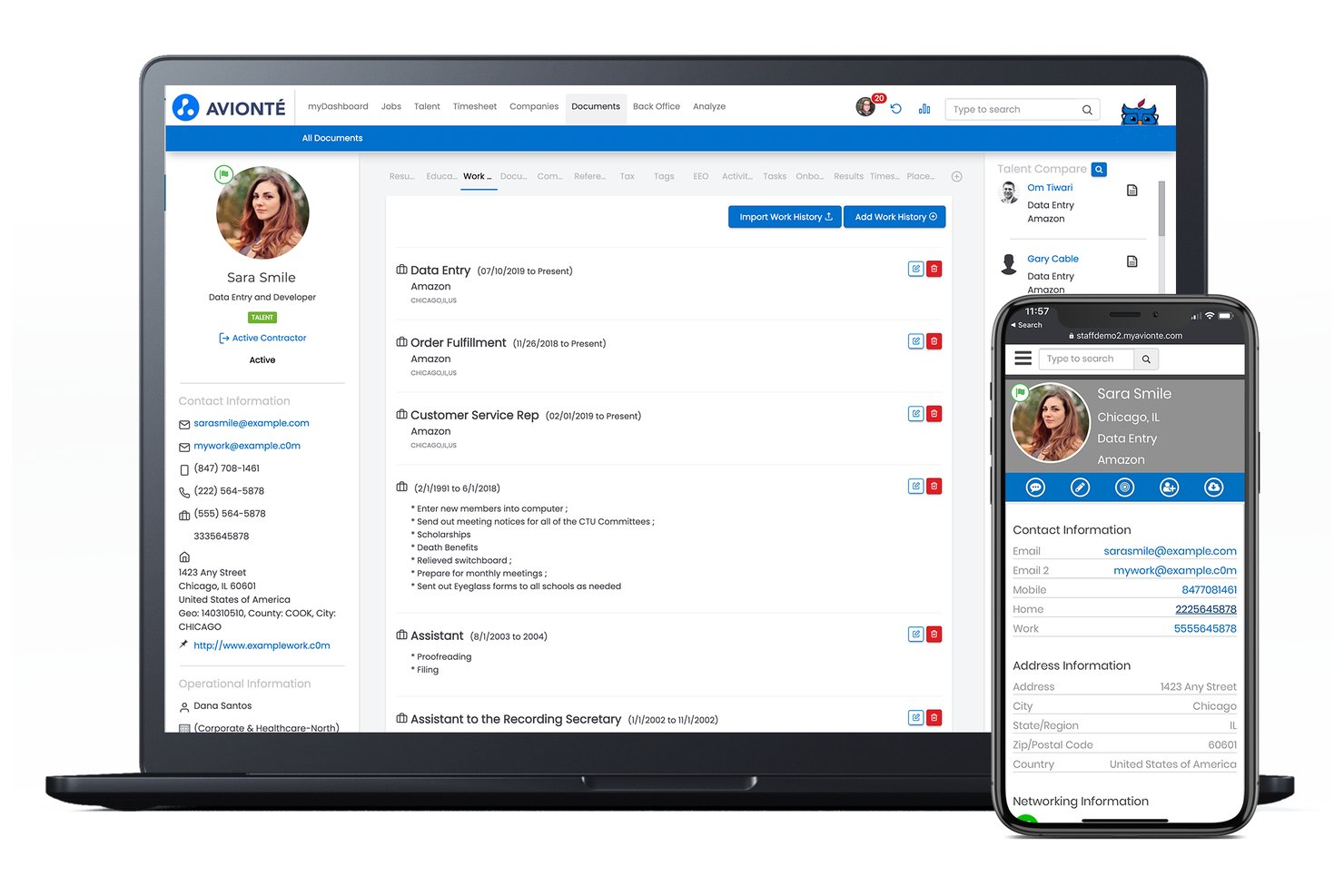The height and width of the screenshot is (896, 1344).
Task: Open the document icon beside Gary Cable
Action: point(1132,261)
